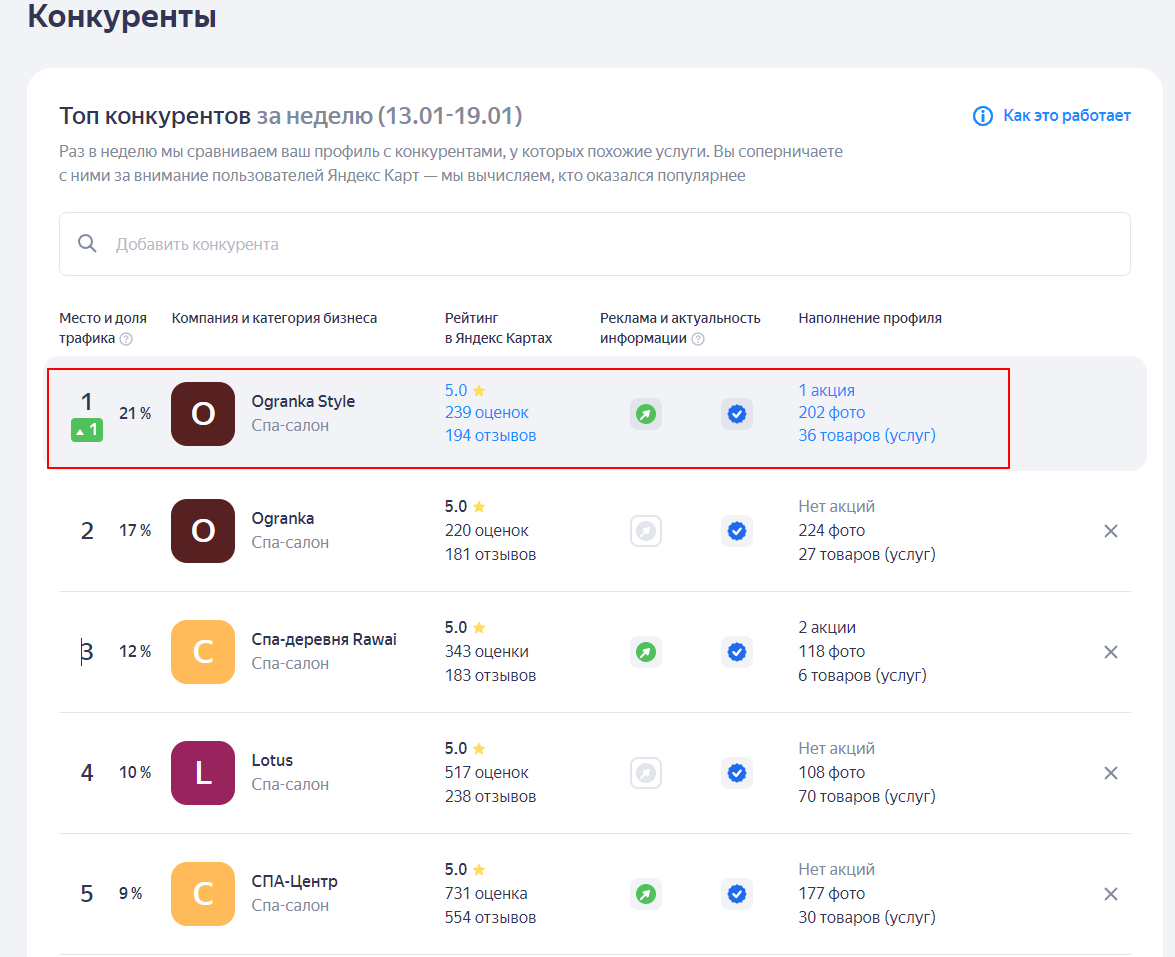Click the '21 %' traffic share of Ogranka Style

pos(135,413)
